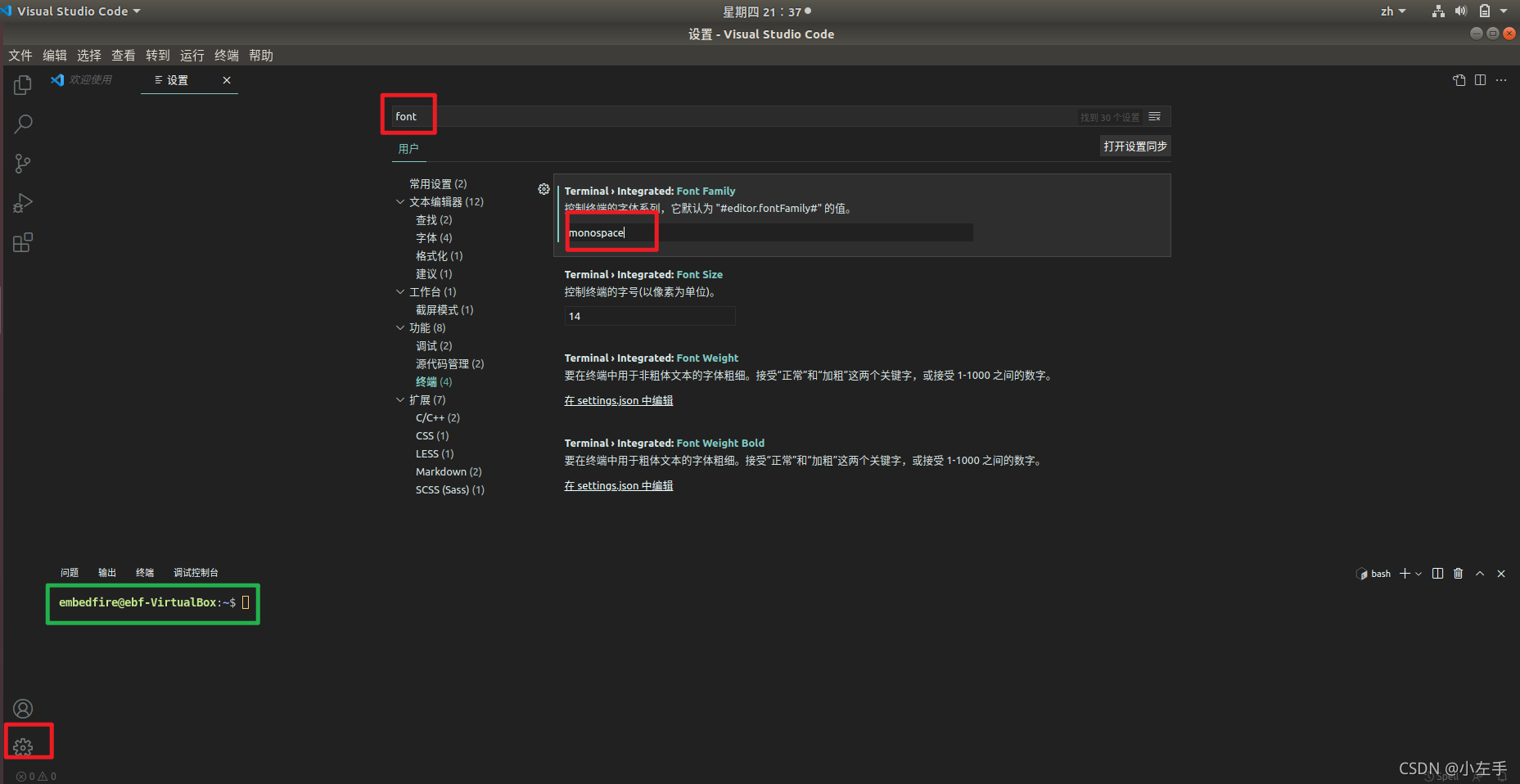Image resolution: width=1520 pixels, height=784 pixels.
Task: Open the Accounts icon in activity bar
Action: click(23, 709)
